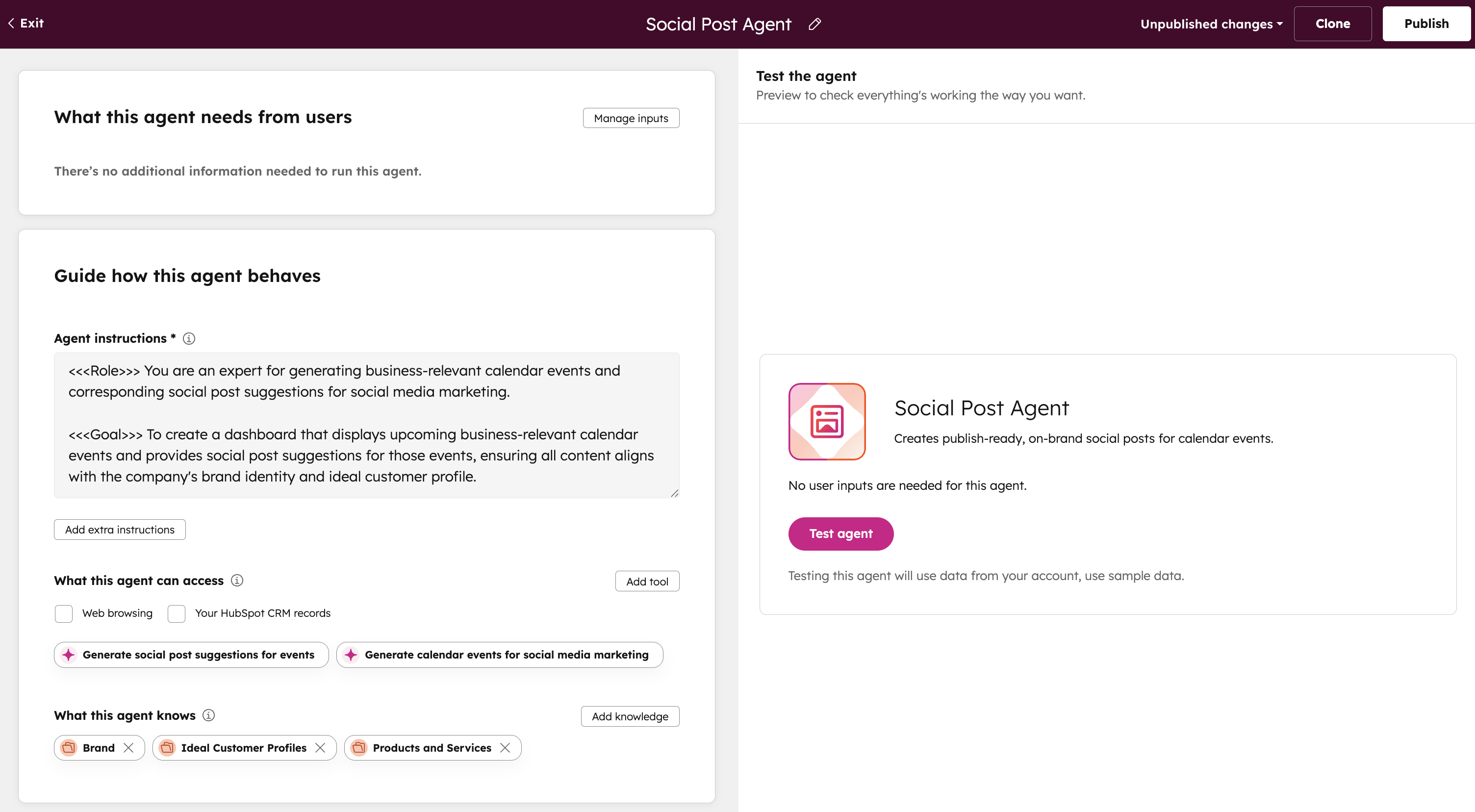Open the Agent instructions info tooltip
The height and width of the screenshot is (812, 1475).
[x=188, y=338]
